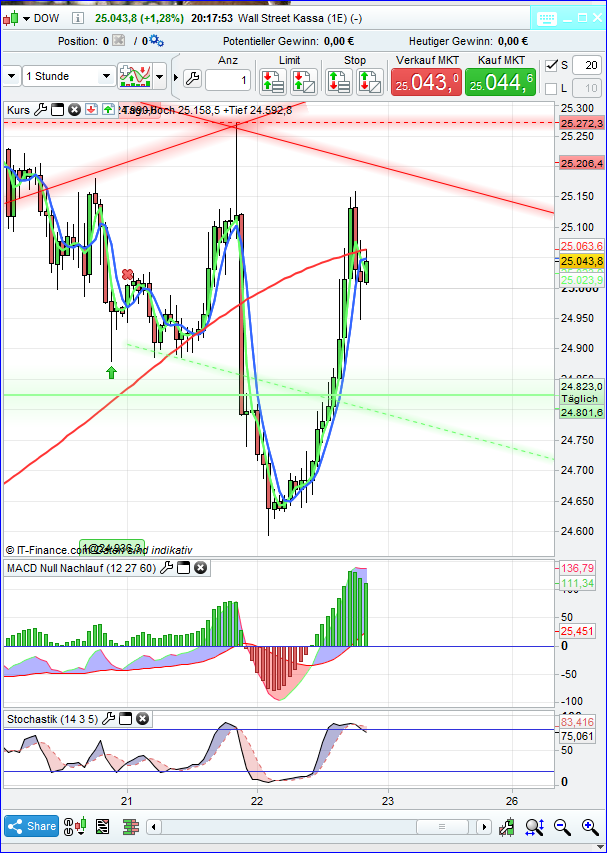607x853 pixels.
Task: Click the DOW instrument name
Action: pos(46,18)
